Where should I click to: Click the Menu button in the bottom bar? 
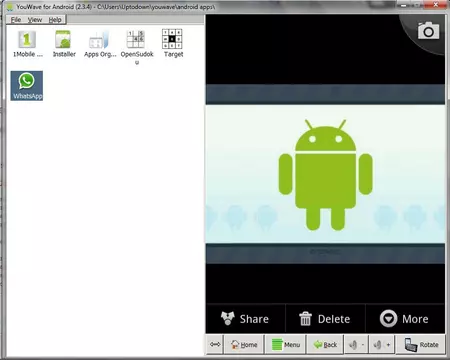pyautogui.click(x=286, y=344)
